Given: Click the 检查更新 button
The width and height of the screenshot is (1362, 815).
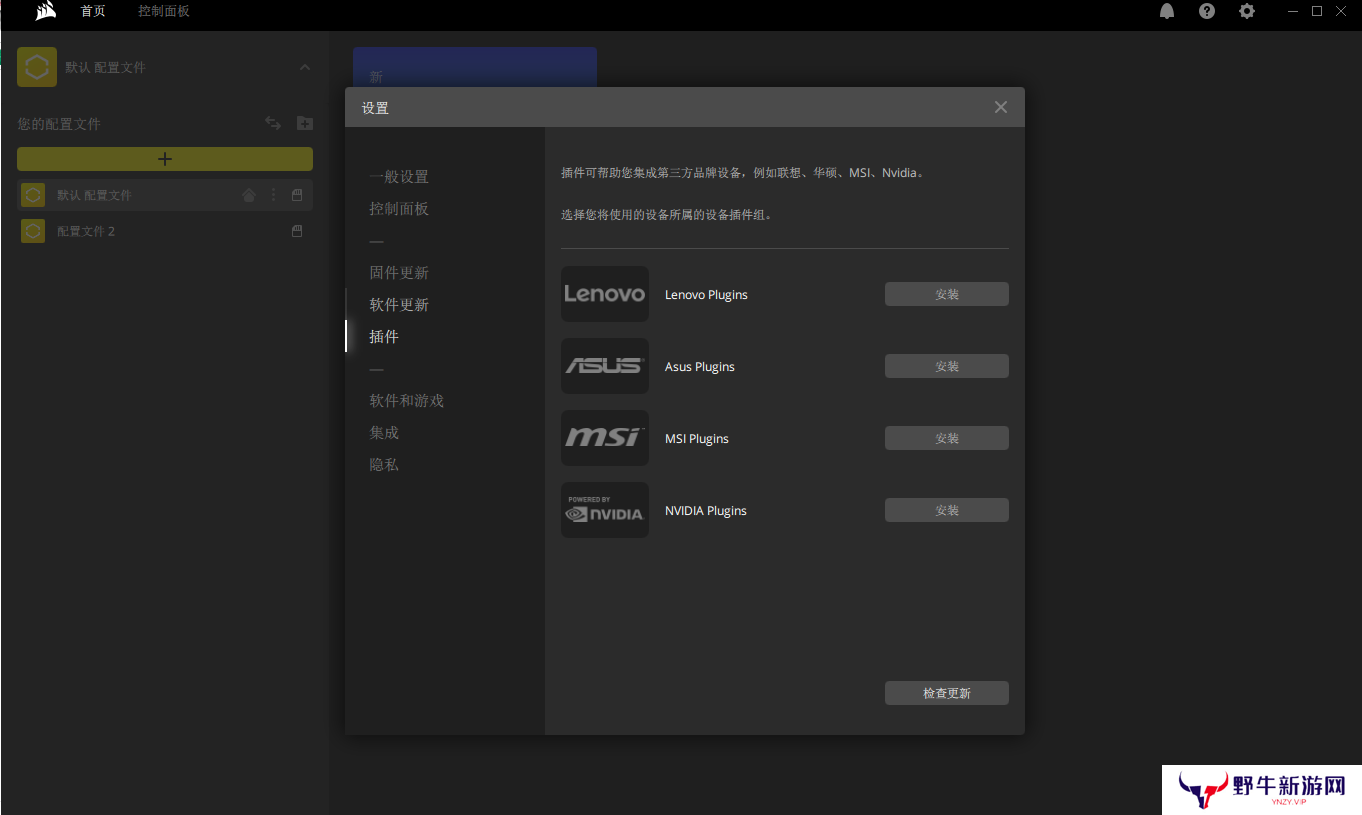Looking at the screenshot, I should point(947,693).
